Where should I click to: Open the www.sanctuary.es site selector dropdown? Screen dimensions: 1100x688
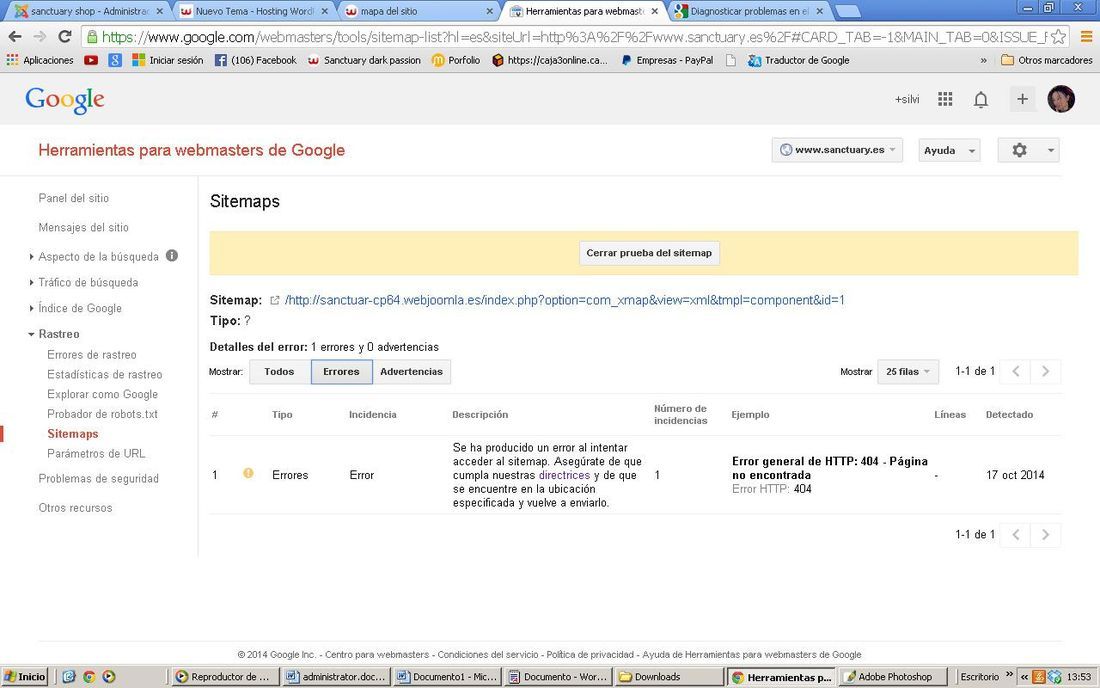837,150
